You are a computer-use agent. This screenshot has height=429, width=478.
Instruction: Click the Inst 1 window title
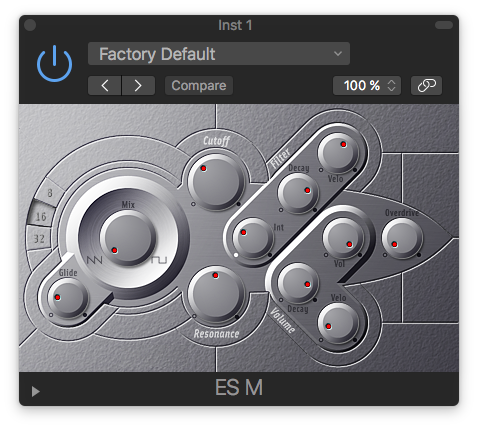pyautogui.click(x=235, y=25)
